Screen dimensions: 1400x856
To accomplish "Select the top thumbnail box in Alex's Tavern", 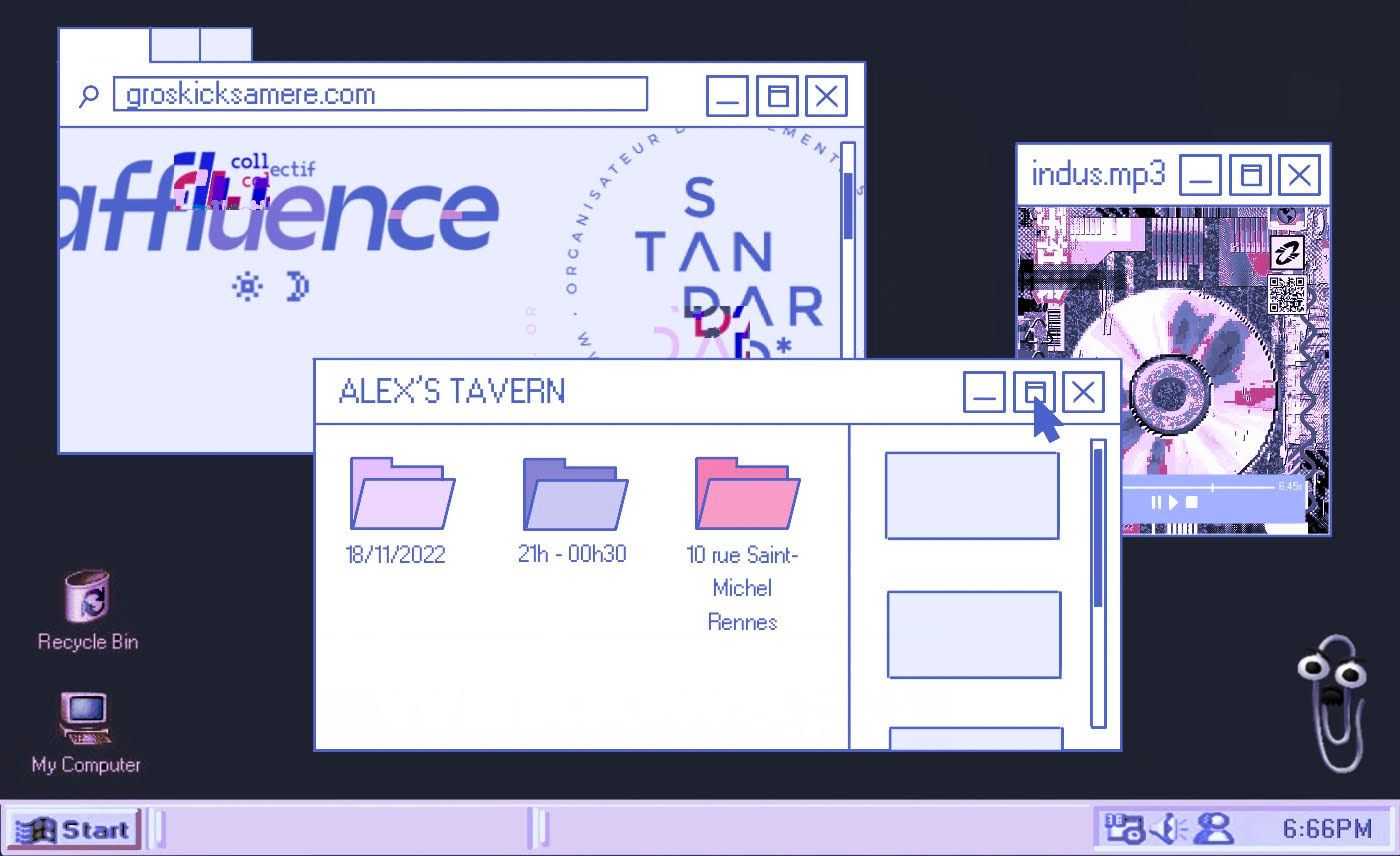I will 972,496.
